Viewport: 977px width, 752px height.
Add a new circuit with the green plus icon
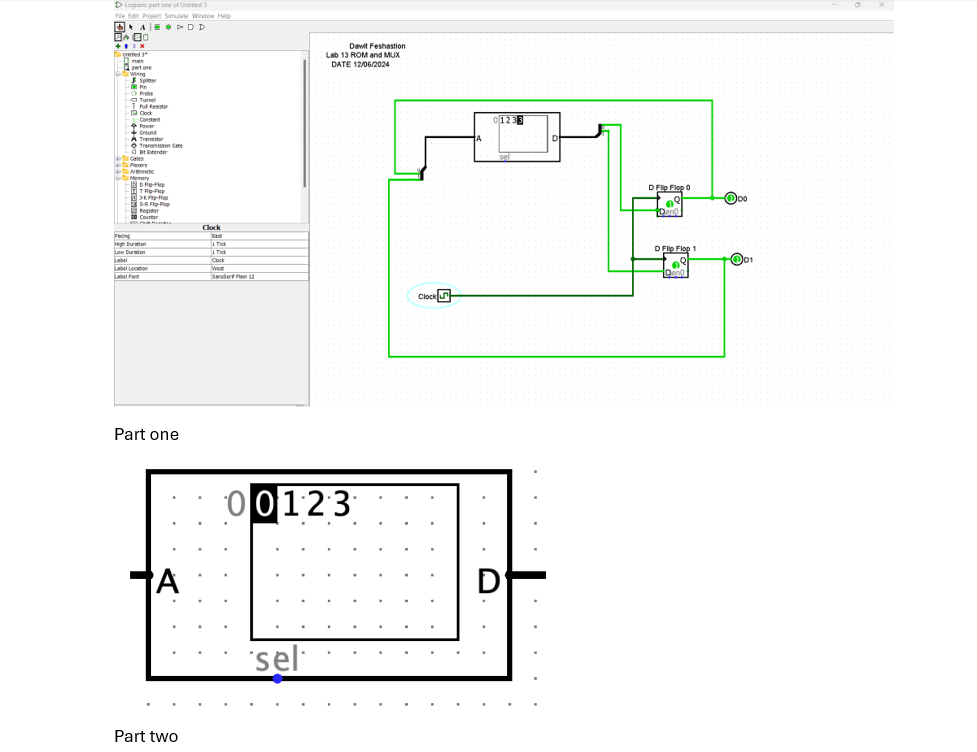coord(118,46)
